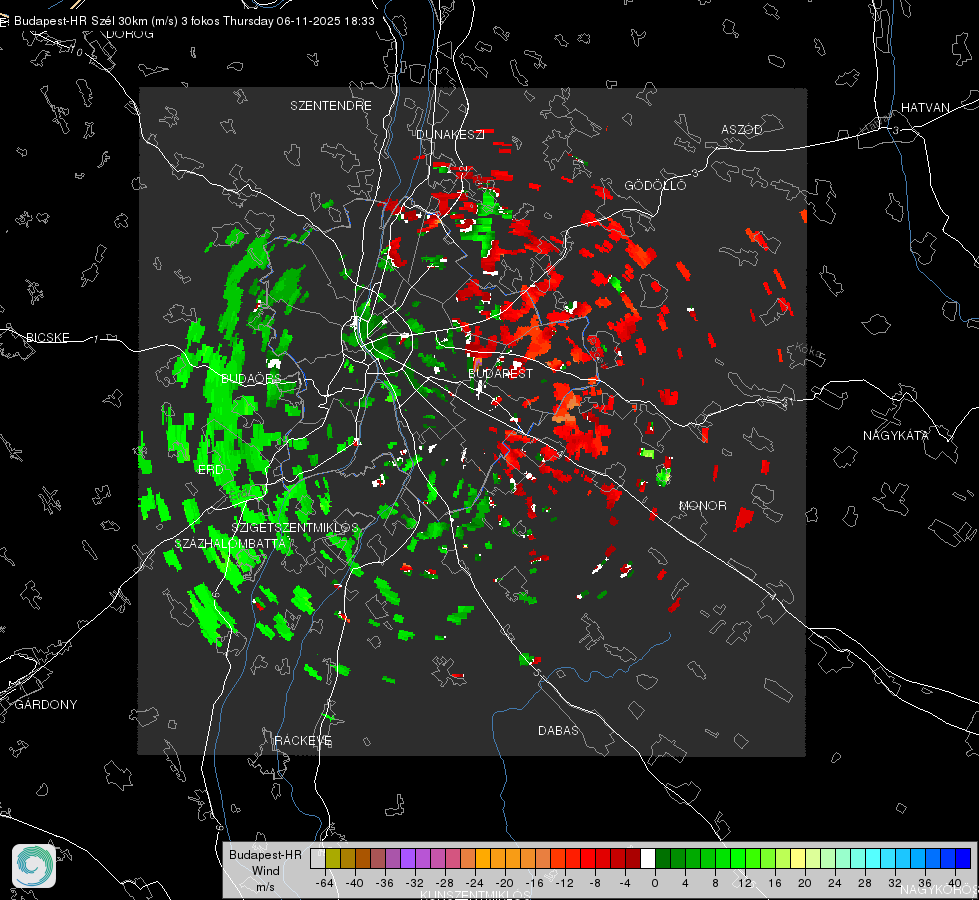
Task: Select the white zero-value swatch in the legend
Action: 648,859
